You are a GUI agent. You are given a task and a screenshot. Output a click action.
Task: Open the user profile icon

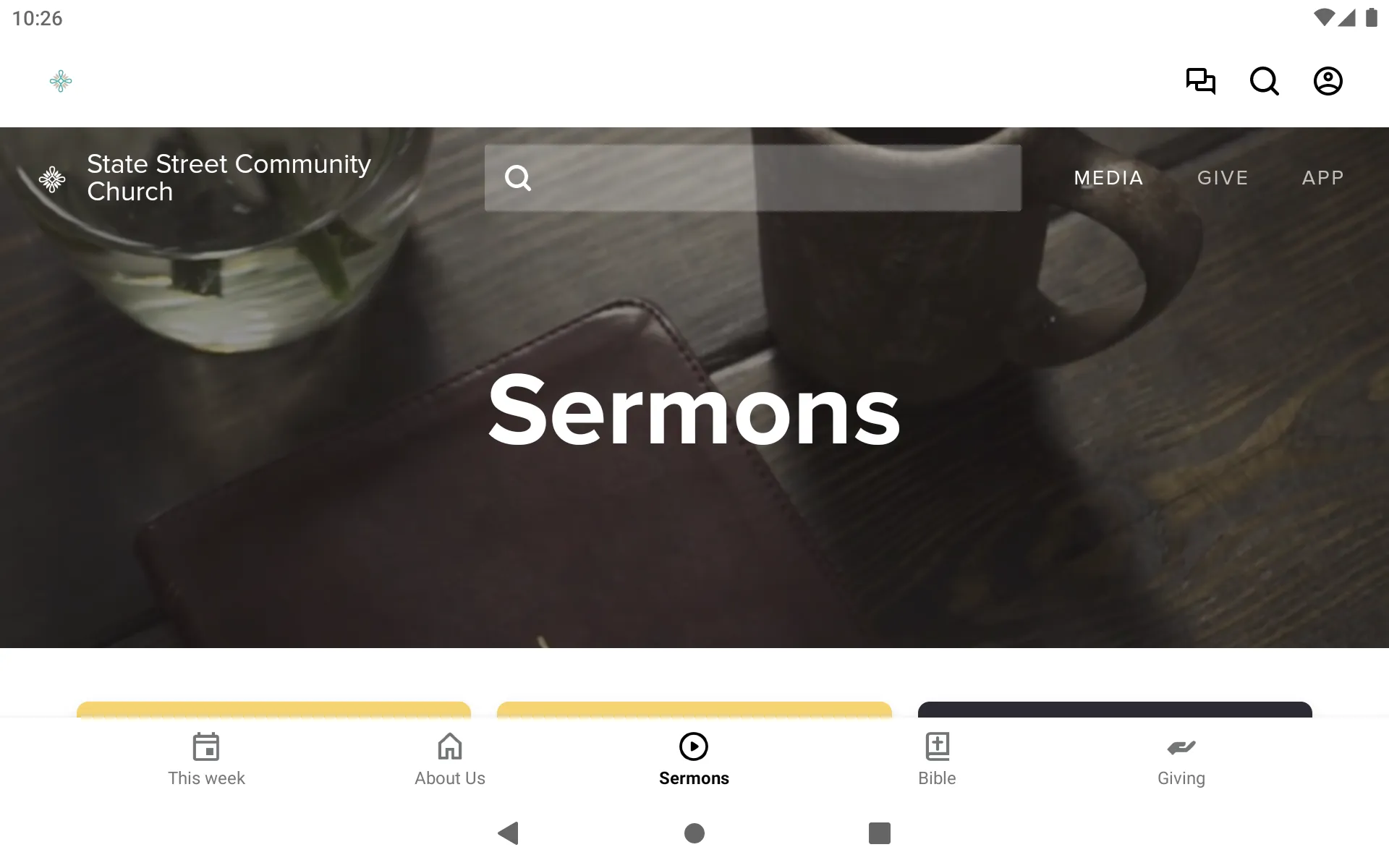point(1328,81)
